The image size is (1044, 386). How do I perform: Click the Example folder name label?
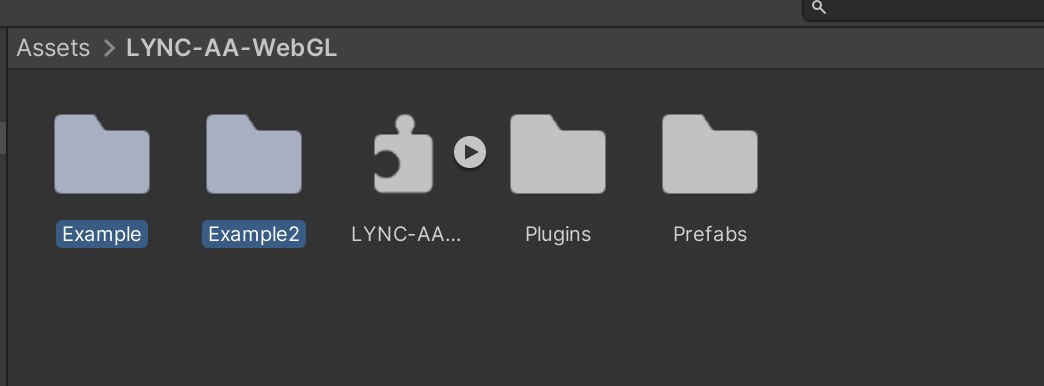(102, 234)
